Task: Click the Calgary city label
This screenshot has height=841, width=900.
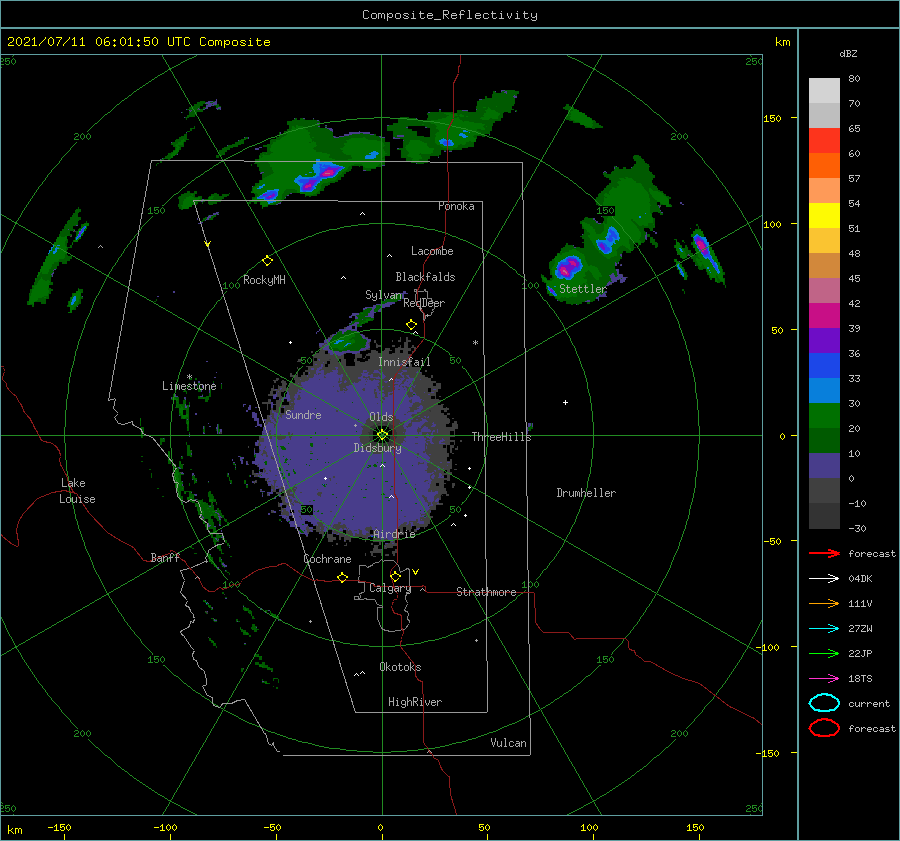Action: point(390,588)
